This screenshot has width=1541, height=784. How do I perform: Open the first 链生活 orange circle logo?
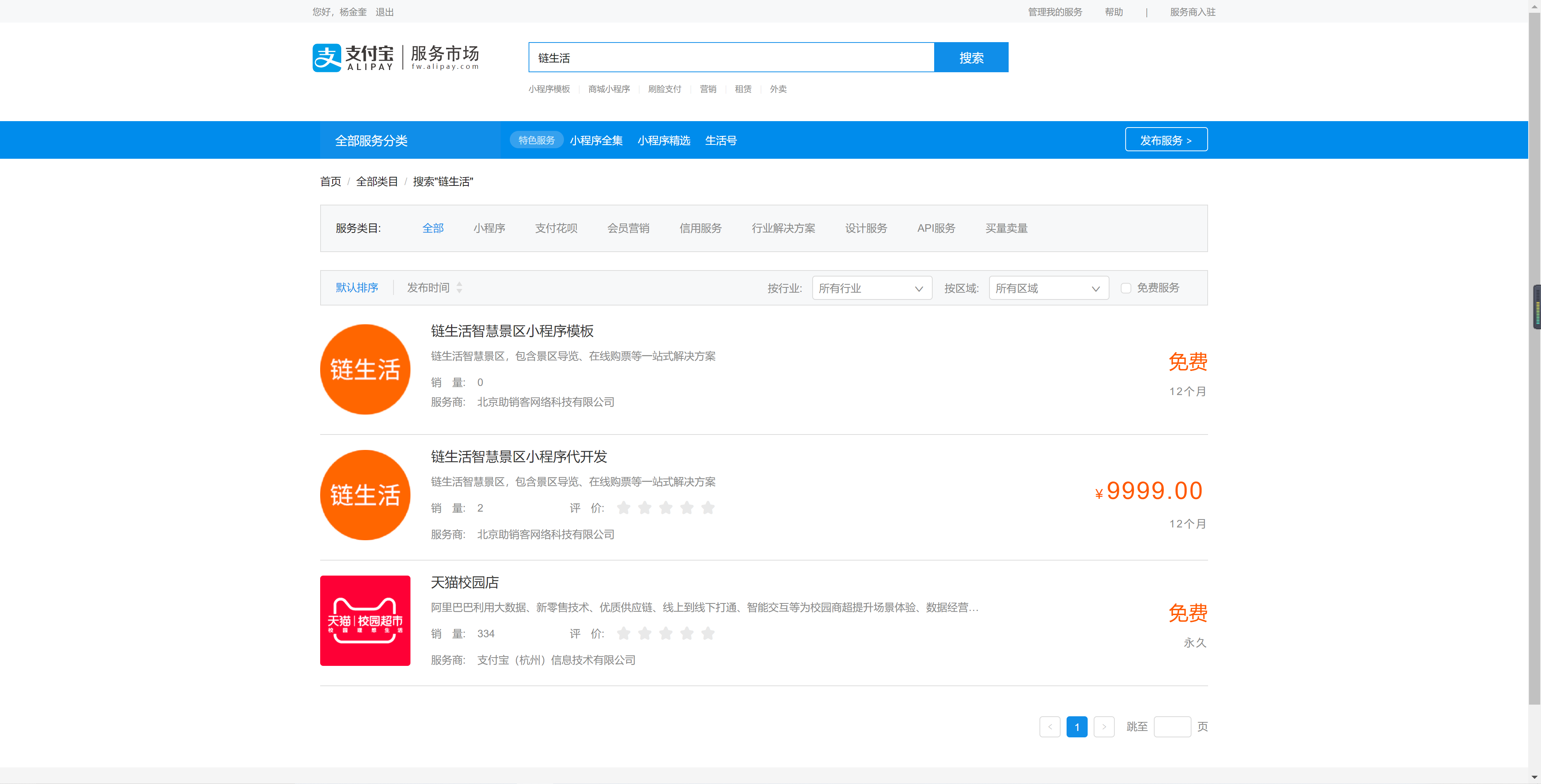point(365,369)
